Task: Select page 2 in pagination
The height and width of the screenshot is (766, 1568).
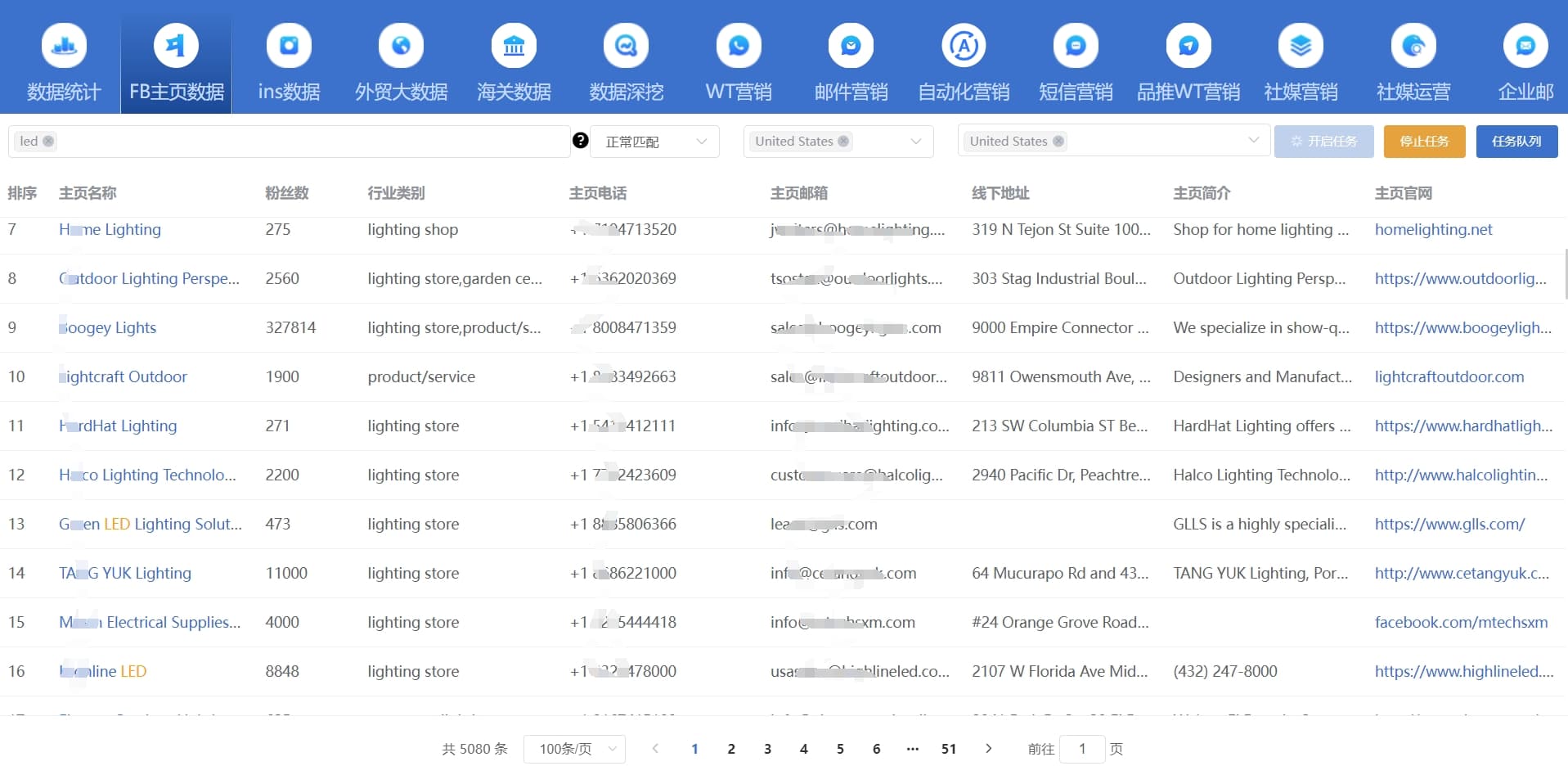Action: tap(731, 749)
